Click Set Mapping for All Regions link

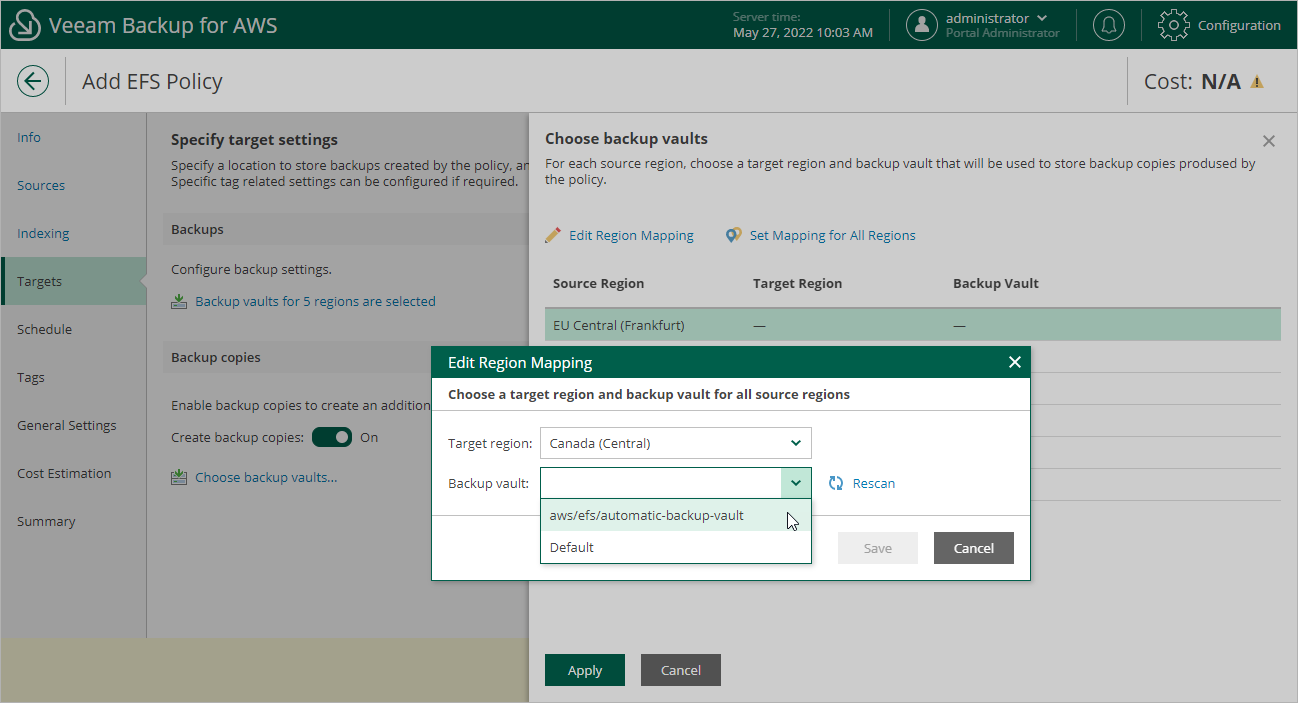pos(832,235)
